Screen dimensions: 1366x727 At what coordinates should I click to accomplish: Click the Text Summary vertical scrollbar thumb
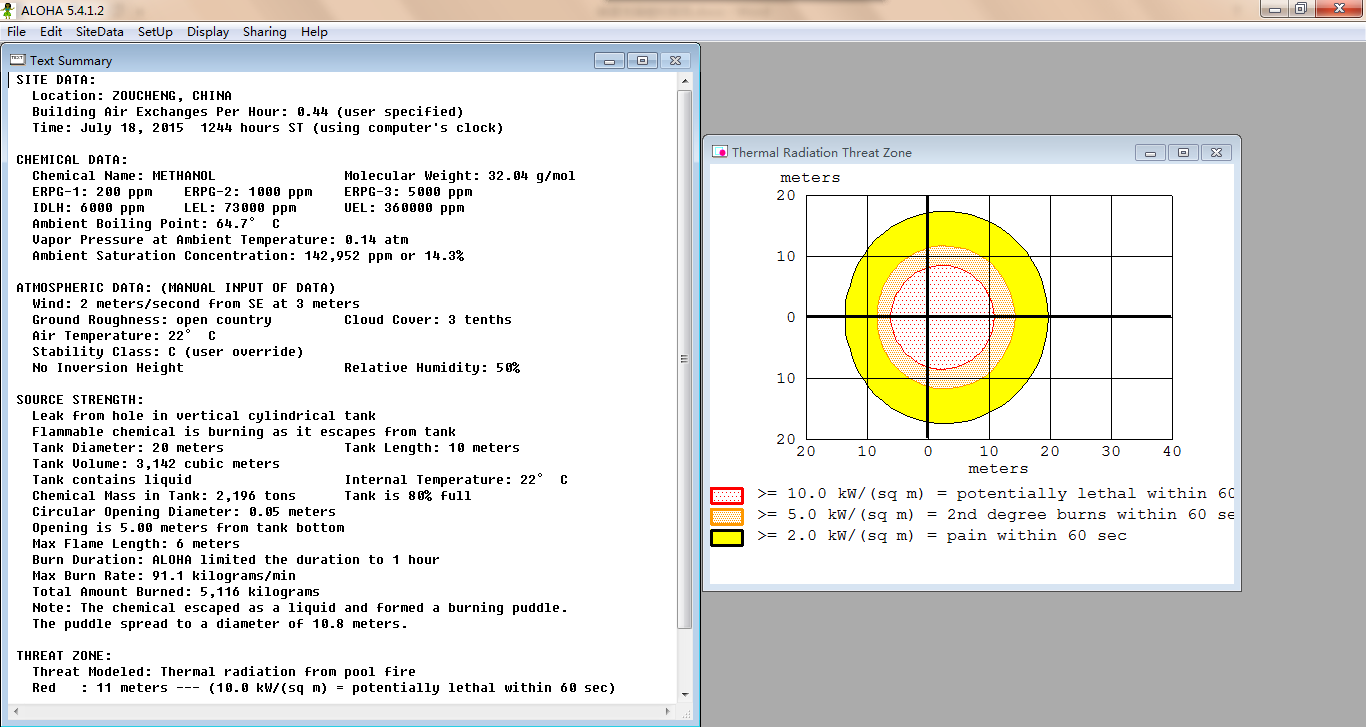[685, 358]
